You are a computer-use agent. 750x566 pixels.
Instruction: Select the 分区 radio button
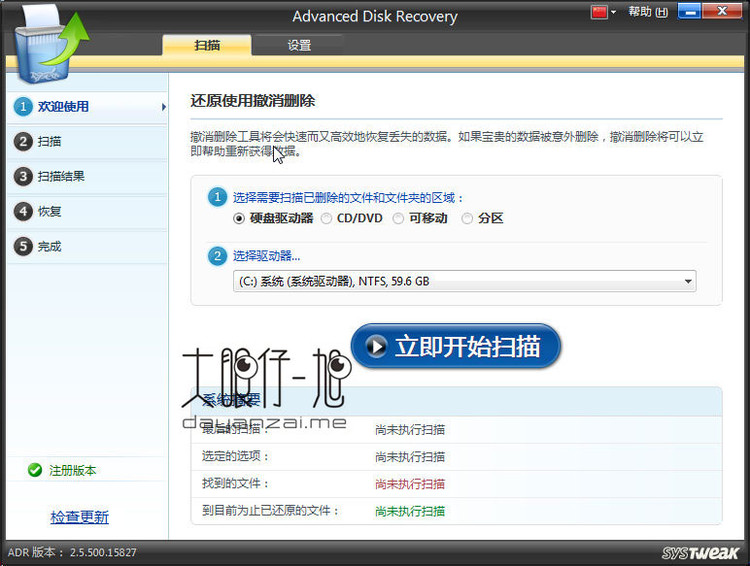(467, 219)
